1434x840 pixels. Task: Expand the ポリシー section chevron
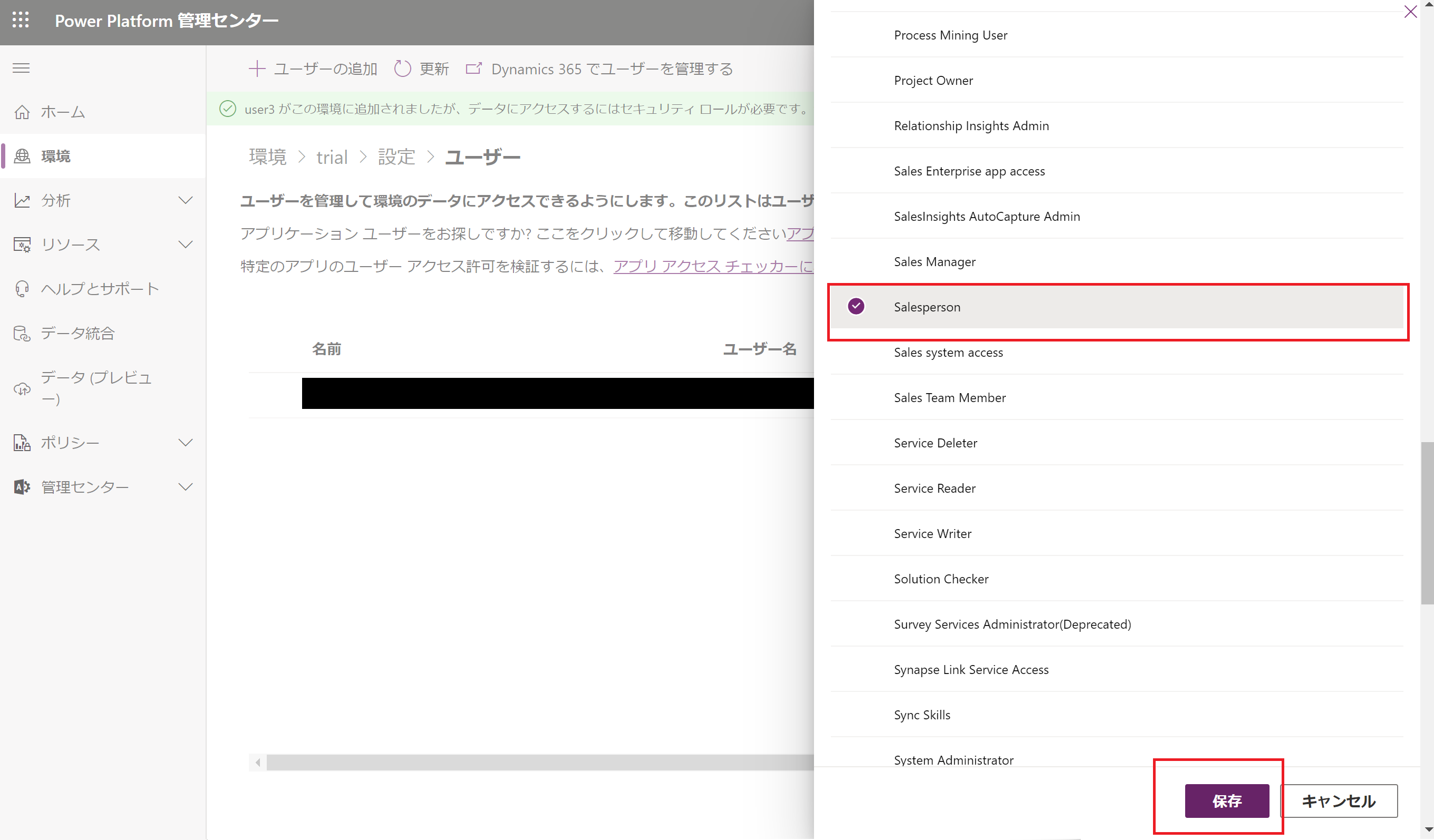pyautogui.click(x=186, y=443)
